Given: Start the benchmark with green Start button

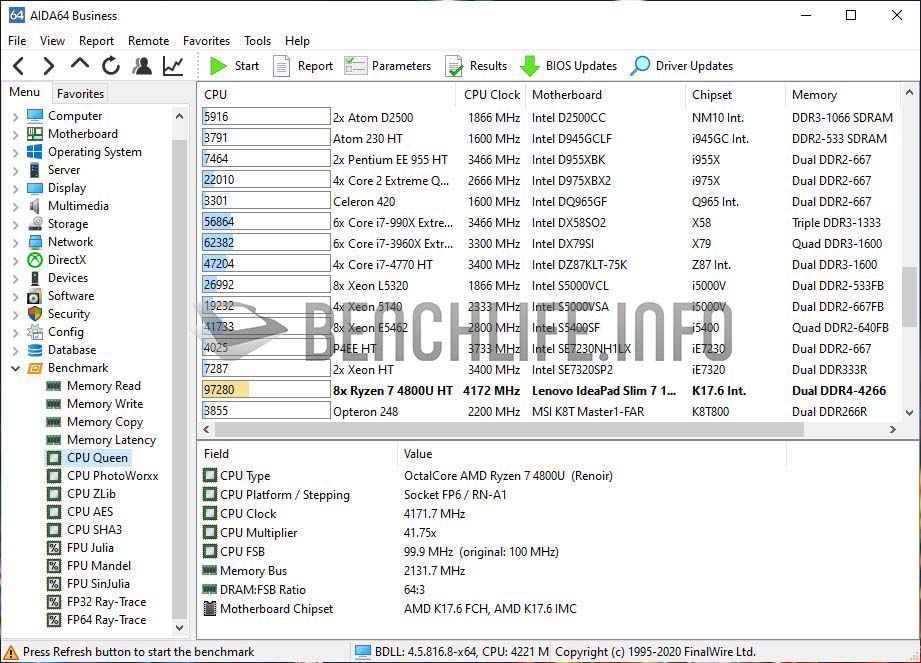Looking at the screenshot, I should pos(234,66).
